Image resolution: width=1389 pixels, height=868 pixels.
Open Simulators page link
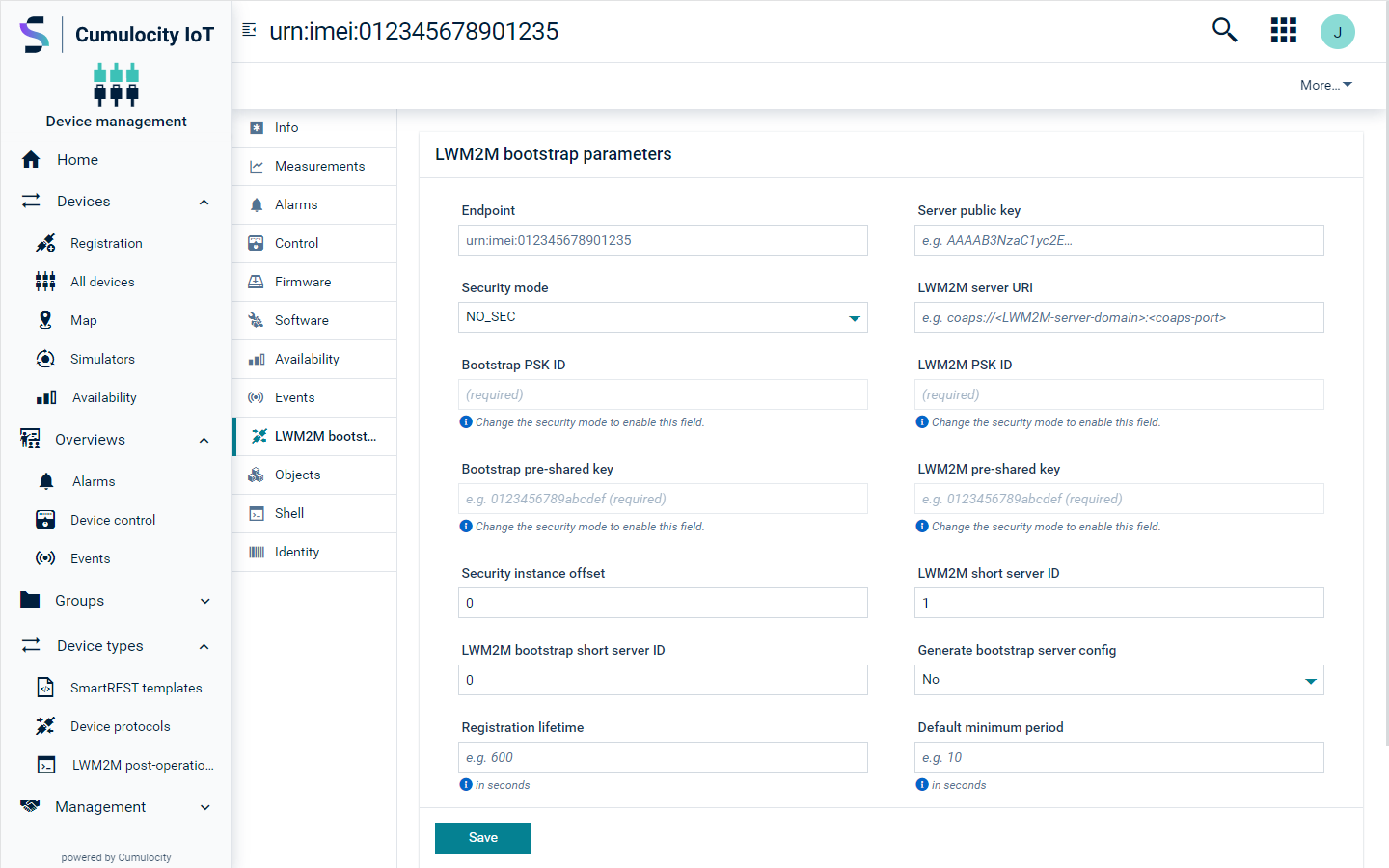coord(102,359)
